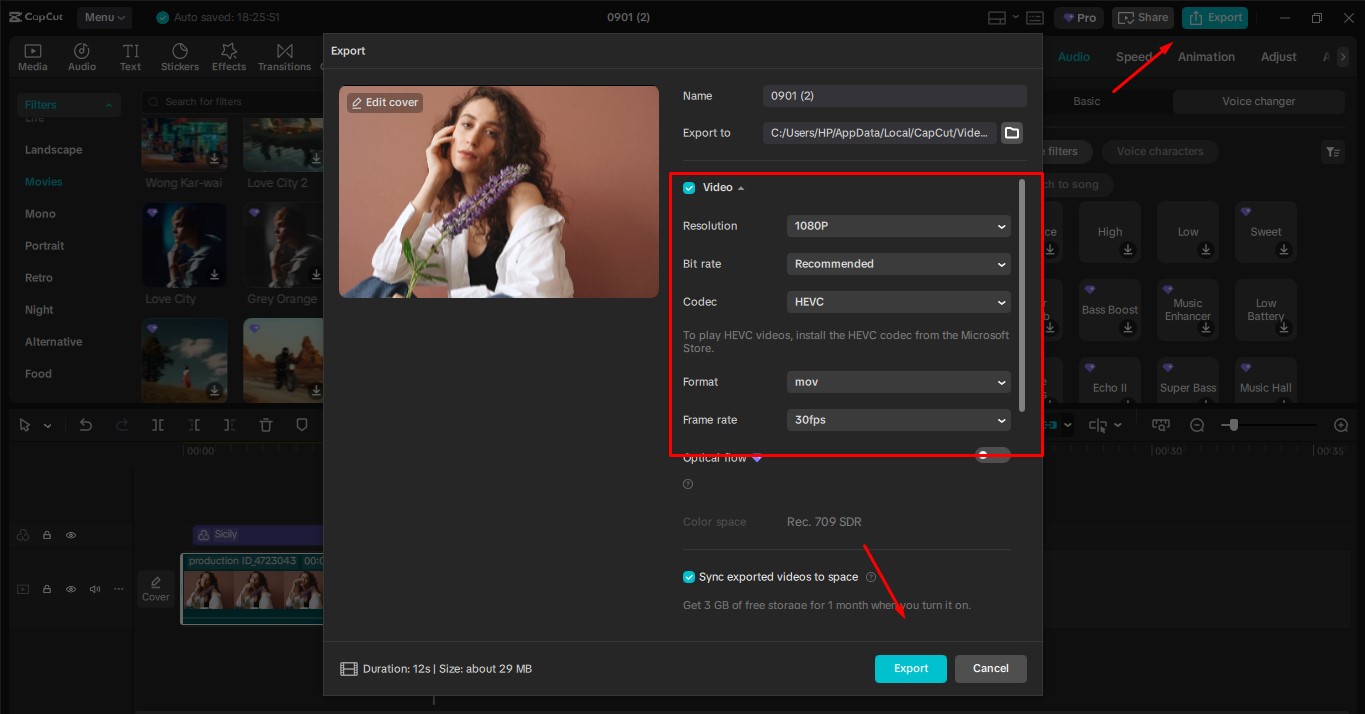Cancel the export dialog
This screenshot has height=714, width=1365.
(990, 668)
